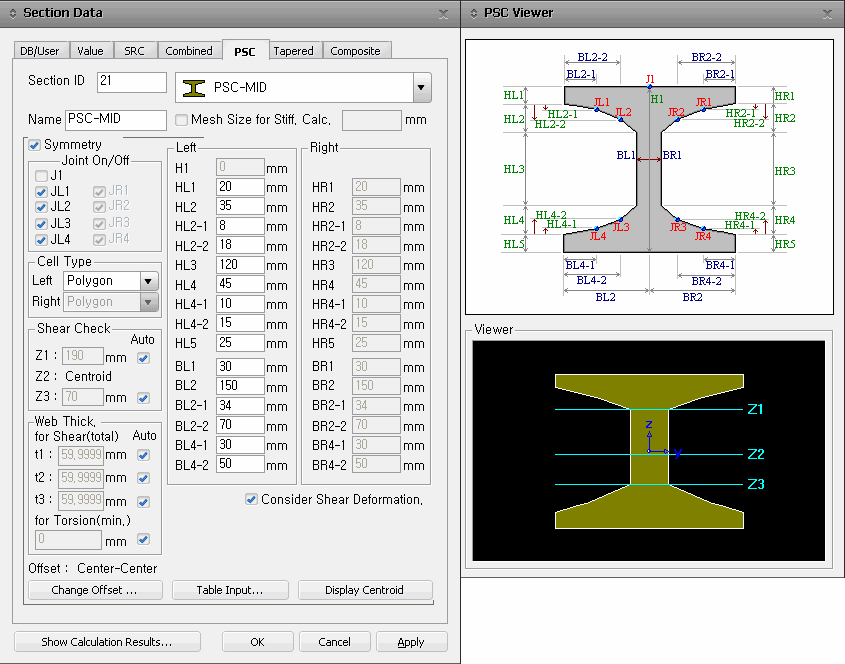Click the Cancel button
The height and width of the screenshot is (664, 845).
tap(335, 642)
